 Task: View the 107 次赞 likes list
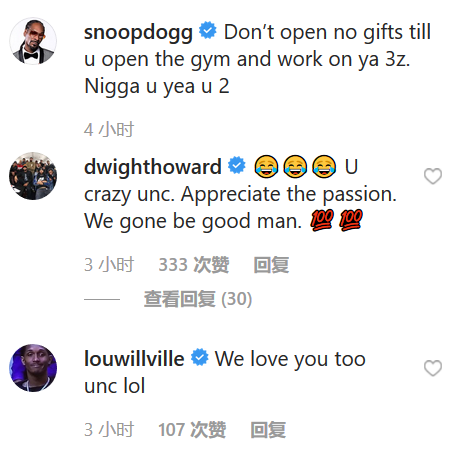[x=192, y=430]
